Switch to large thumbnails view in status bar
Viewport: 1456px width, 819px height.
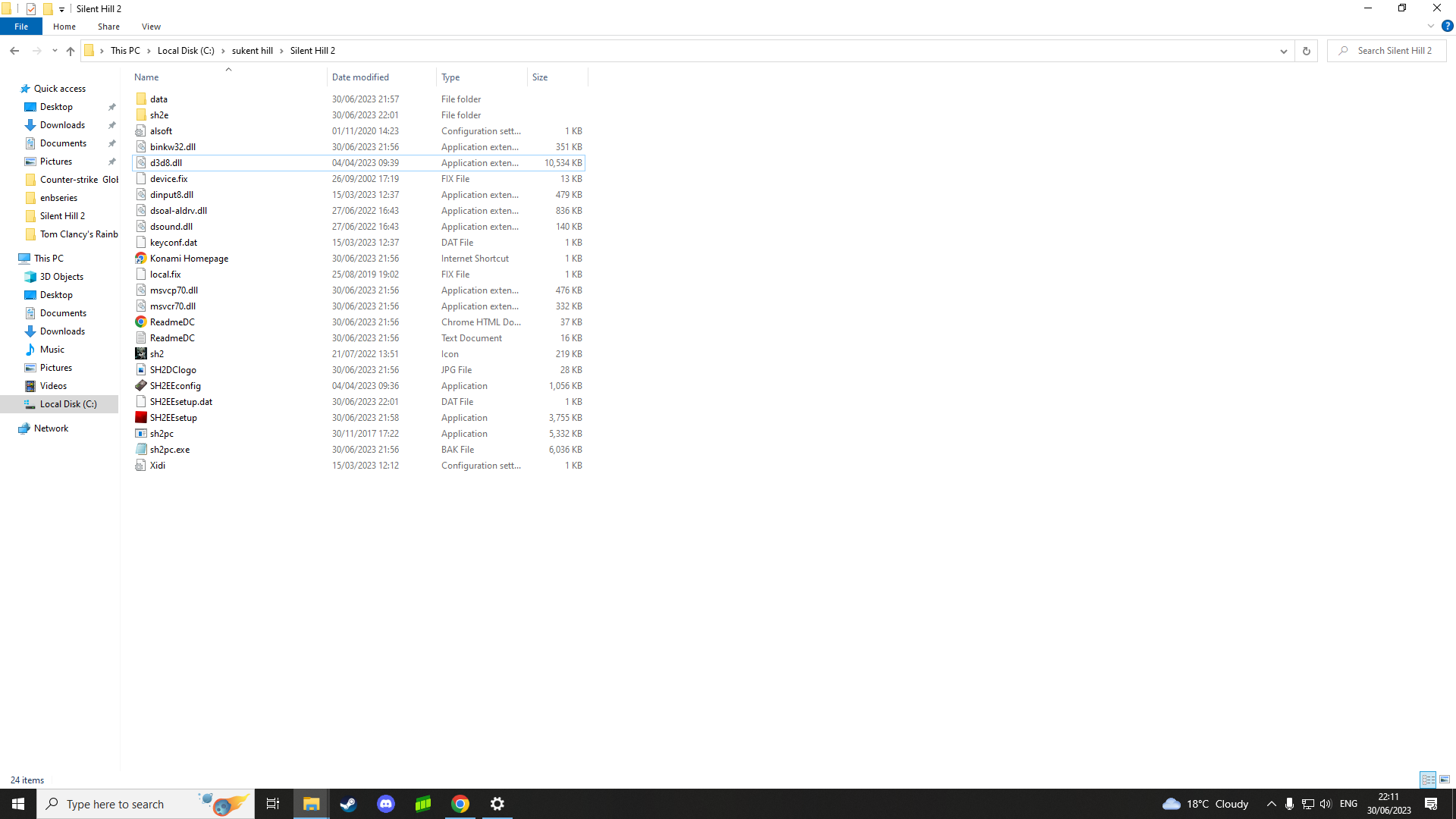click(x=1444, y=780)
